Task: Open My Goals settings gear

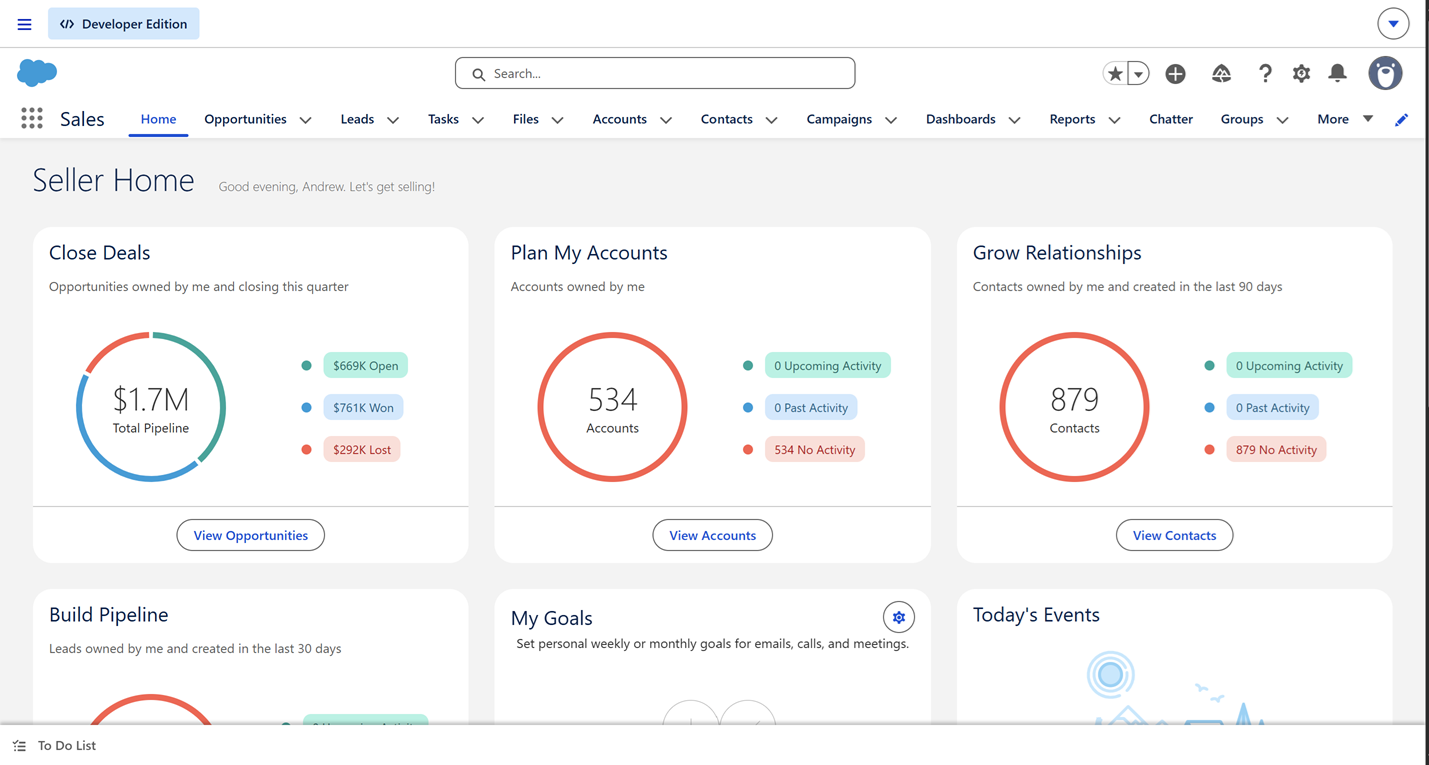Action: pyautogui.click(x=899, y=617)
